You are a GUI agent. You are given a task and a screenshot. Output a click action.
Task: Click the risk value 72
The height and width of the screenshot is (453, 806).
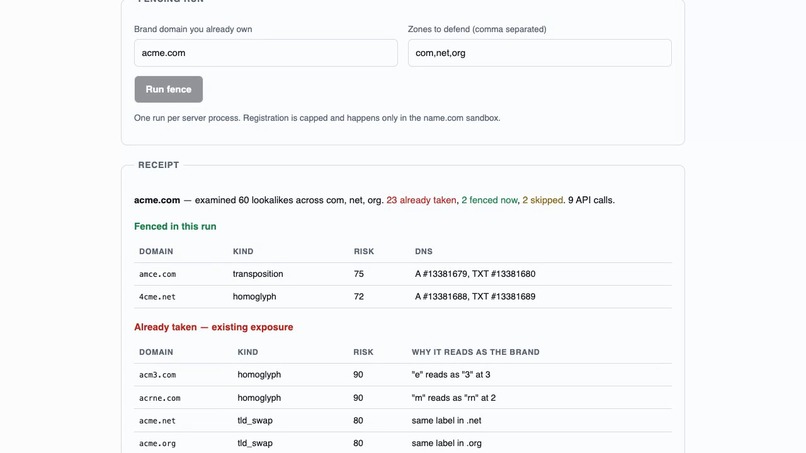pyautogui.click(x=359, y=297)
